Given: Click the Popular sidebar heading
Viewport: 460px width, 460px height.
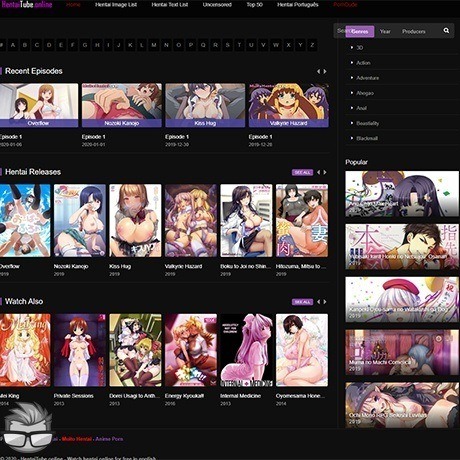Looking at the screenshot, I should pyautogui.click(x=356, y=162).
